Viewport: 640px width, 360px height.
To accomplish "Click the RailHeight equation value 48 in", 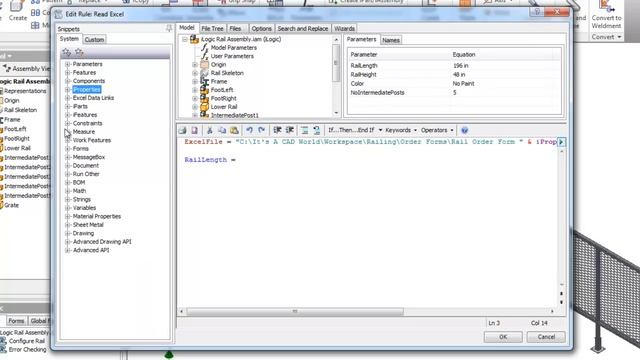I will click(459, 75).
